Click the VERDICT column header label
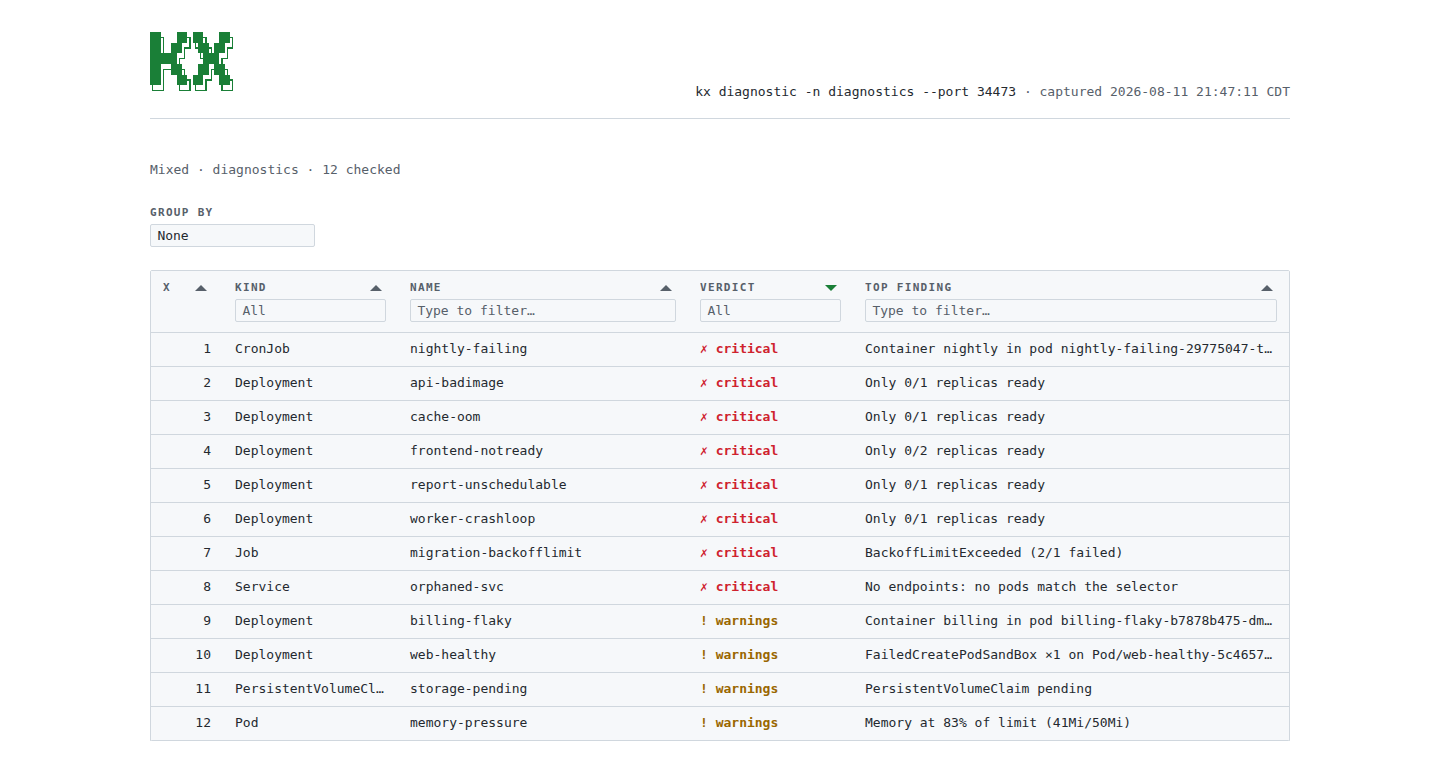1440x773 pixels. click(x=727, y=288)
